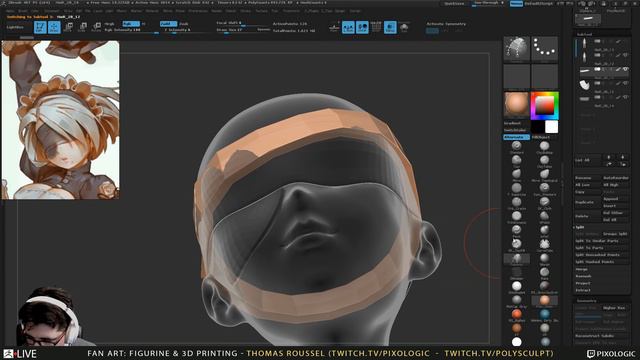Pick the Morph brush icon
This screenshot has width=640, height=360.
click(544, 258)
